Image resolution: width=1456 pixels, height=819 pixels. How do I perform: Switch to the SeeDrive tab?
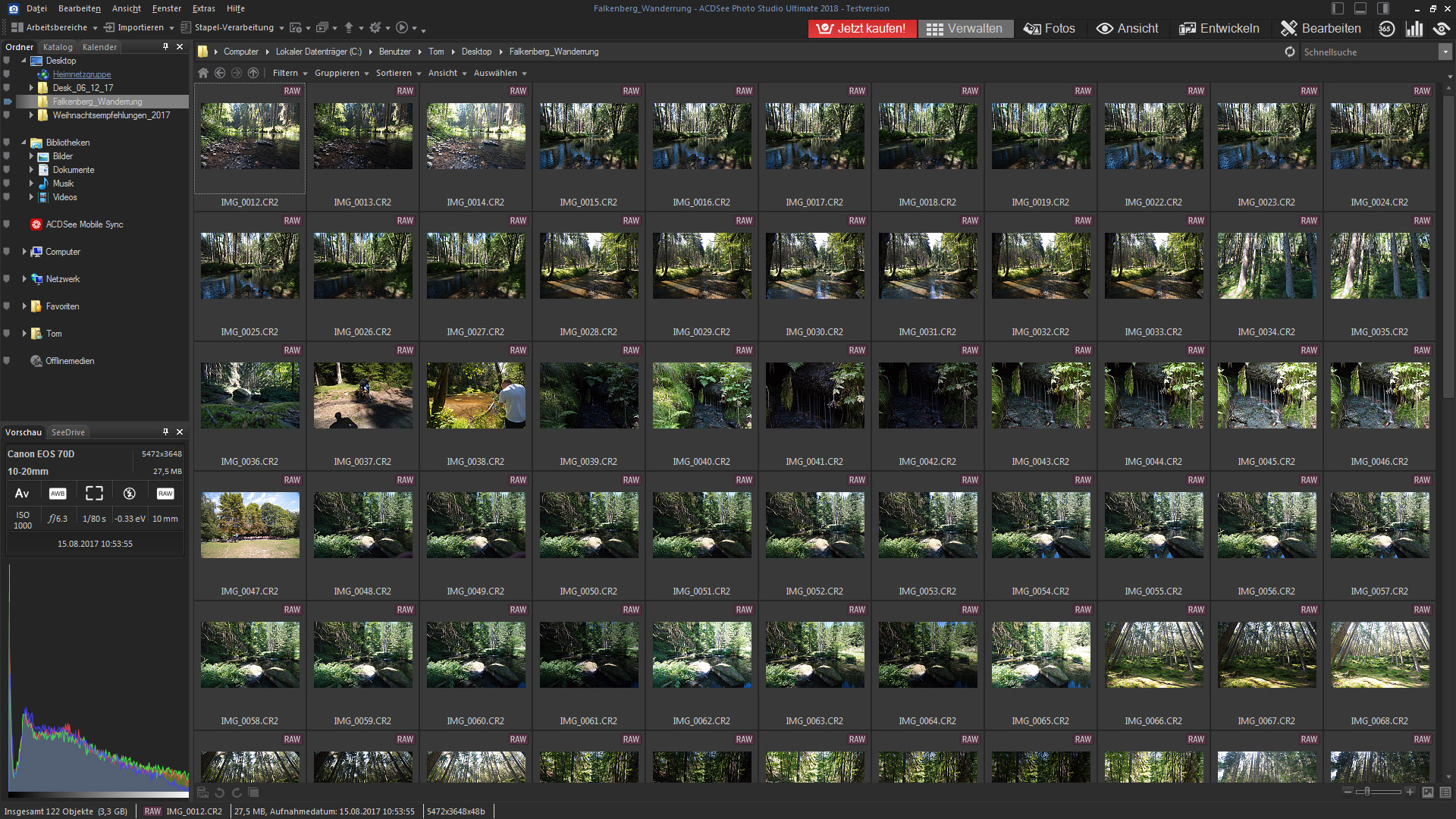68,432
